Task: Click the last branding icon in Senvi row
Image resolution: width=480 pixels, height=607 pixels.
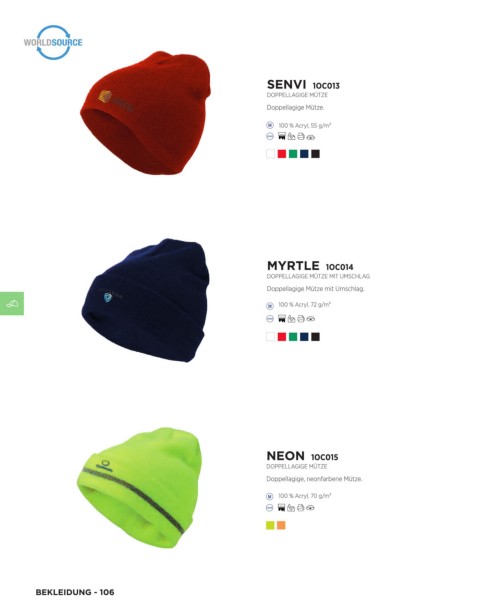Action: point(311,137)
